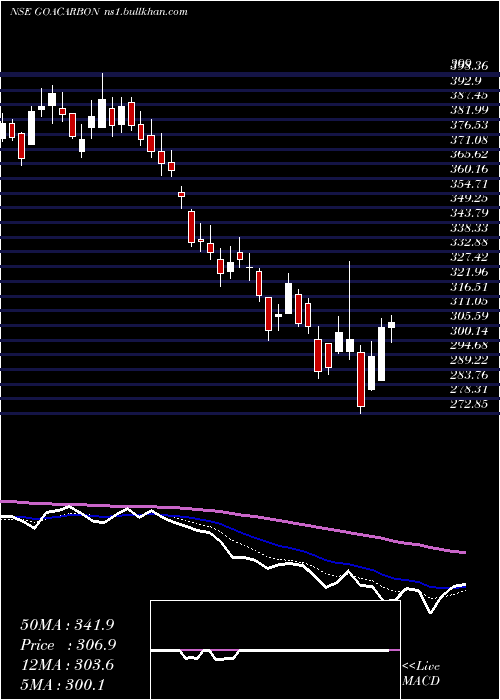Viewport: 500px width, 700px height.
Task: Click the 278.31 price axis label
Action: [x=468, y=390]
